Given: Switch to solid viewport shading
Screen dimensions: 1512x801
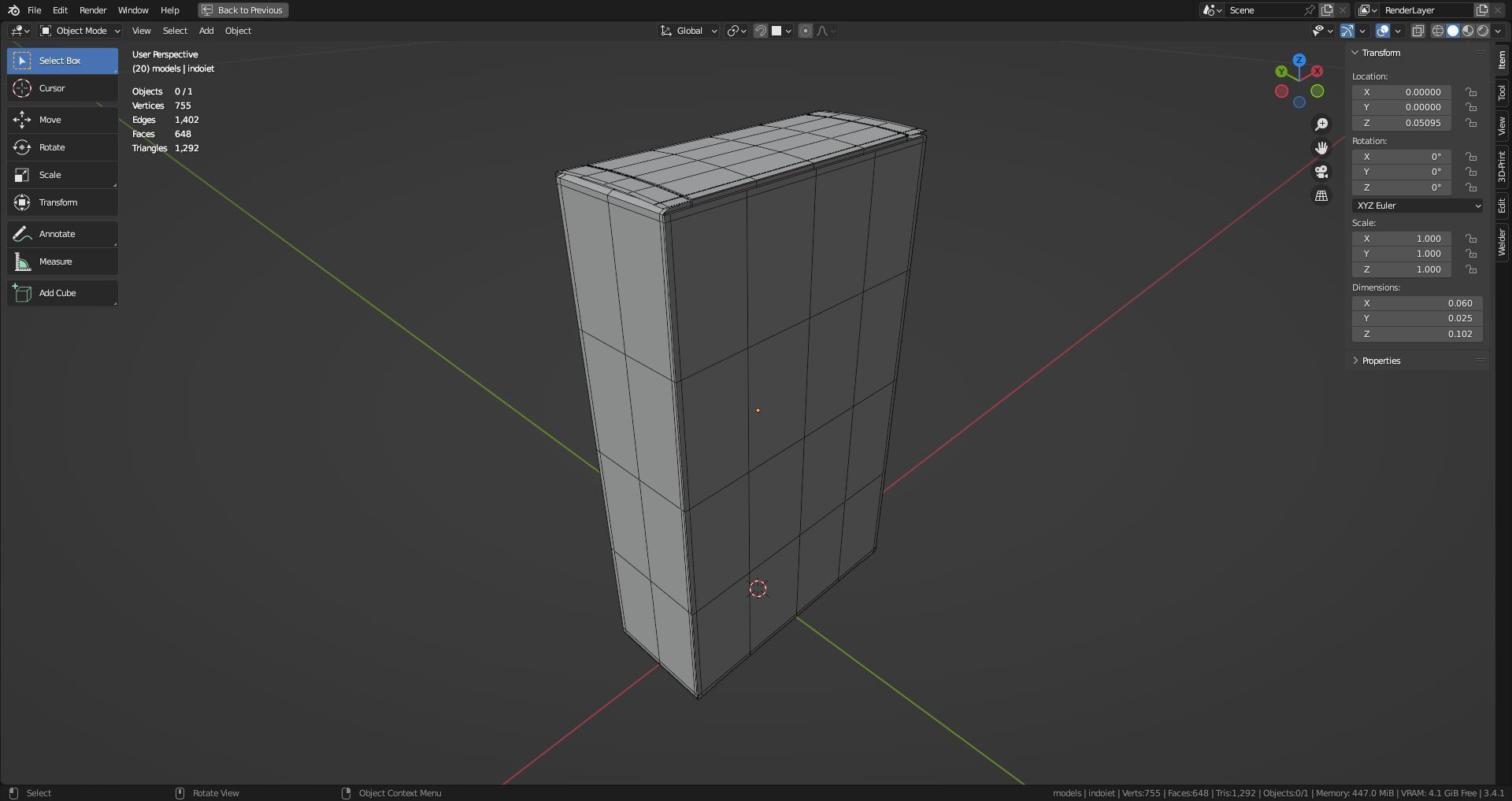Looking at the screenshot, I should (1453, 31).
